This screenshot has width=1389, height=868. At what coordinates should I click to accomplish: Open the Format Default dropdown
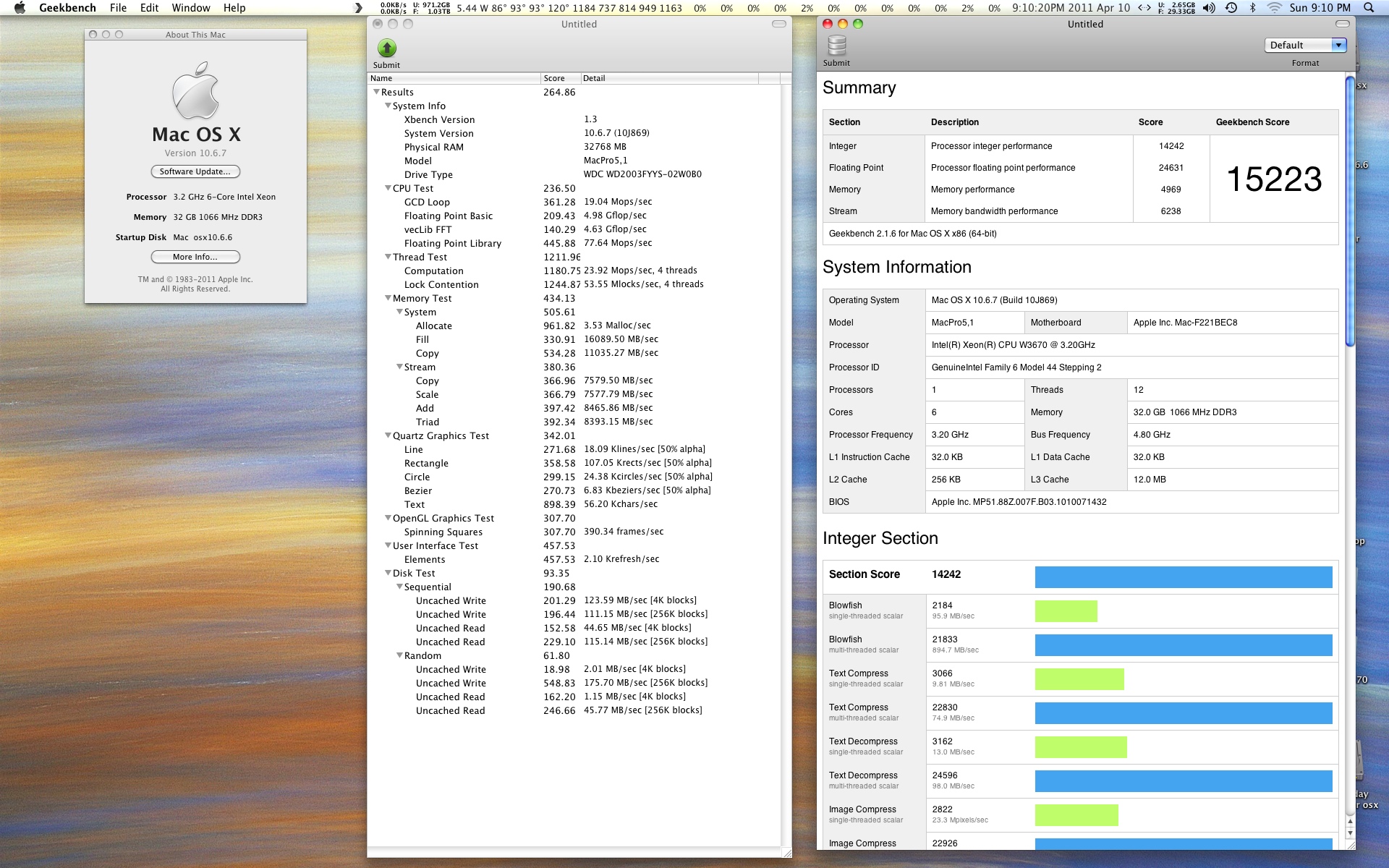coord(1306,45)
